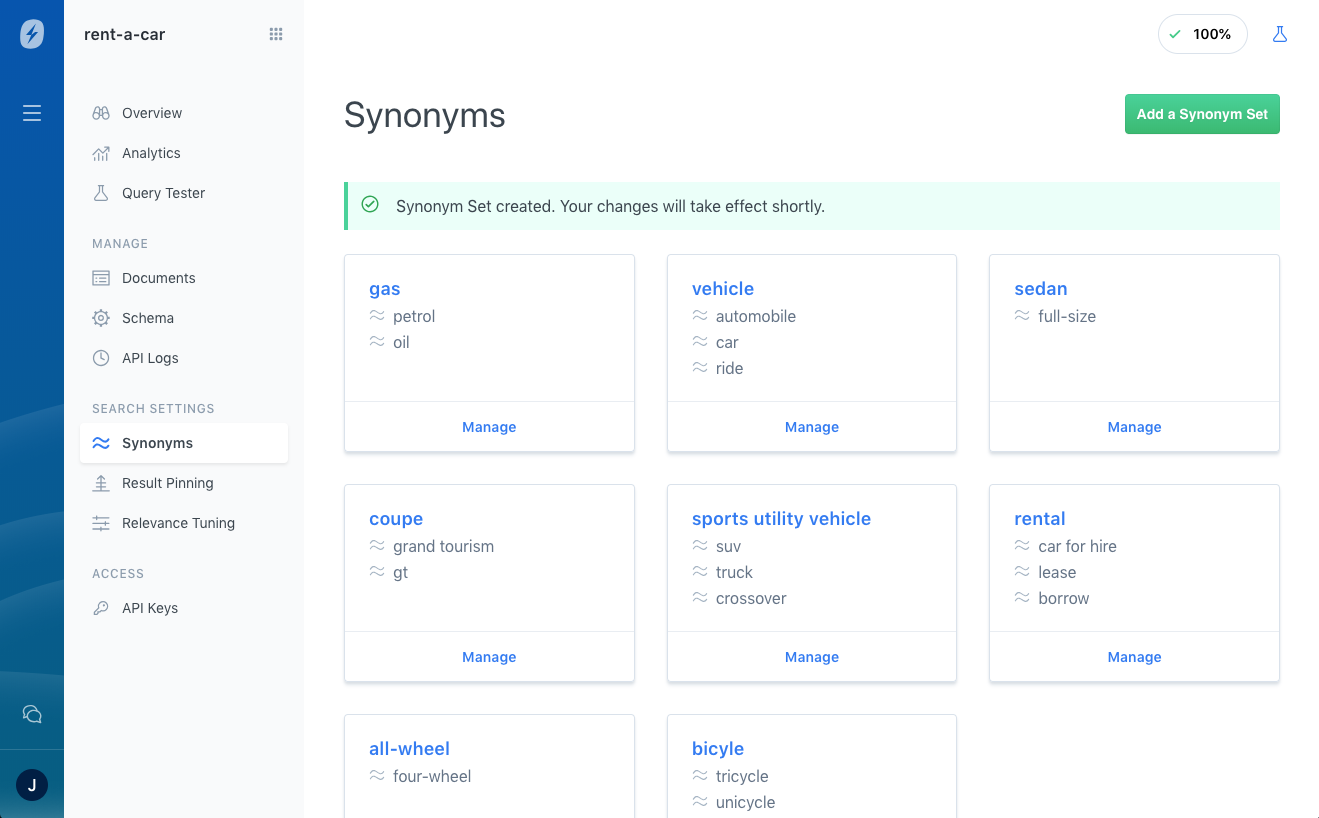The height and width of the screenshot is (818, 1319).
Task: Click the lightning bolt logo icon
Action: pyautogui.click(x=32, y=34)
